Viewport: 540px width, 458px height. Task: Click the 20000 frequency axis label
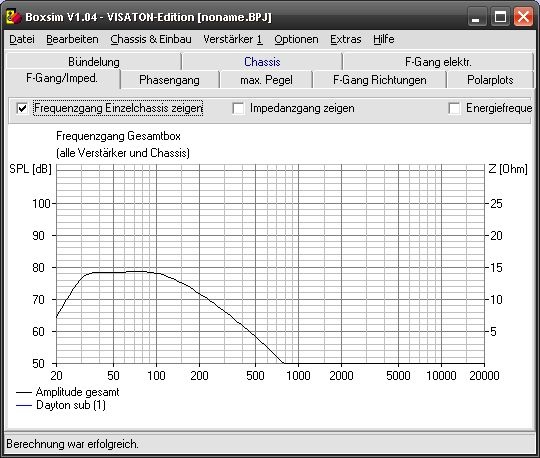tap(484, 376)
